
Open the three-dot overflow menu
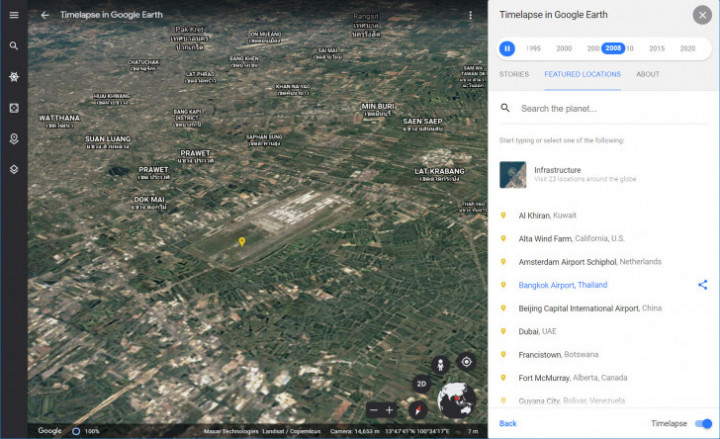click(x=470, y=15)
